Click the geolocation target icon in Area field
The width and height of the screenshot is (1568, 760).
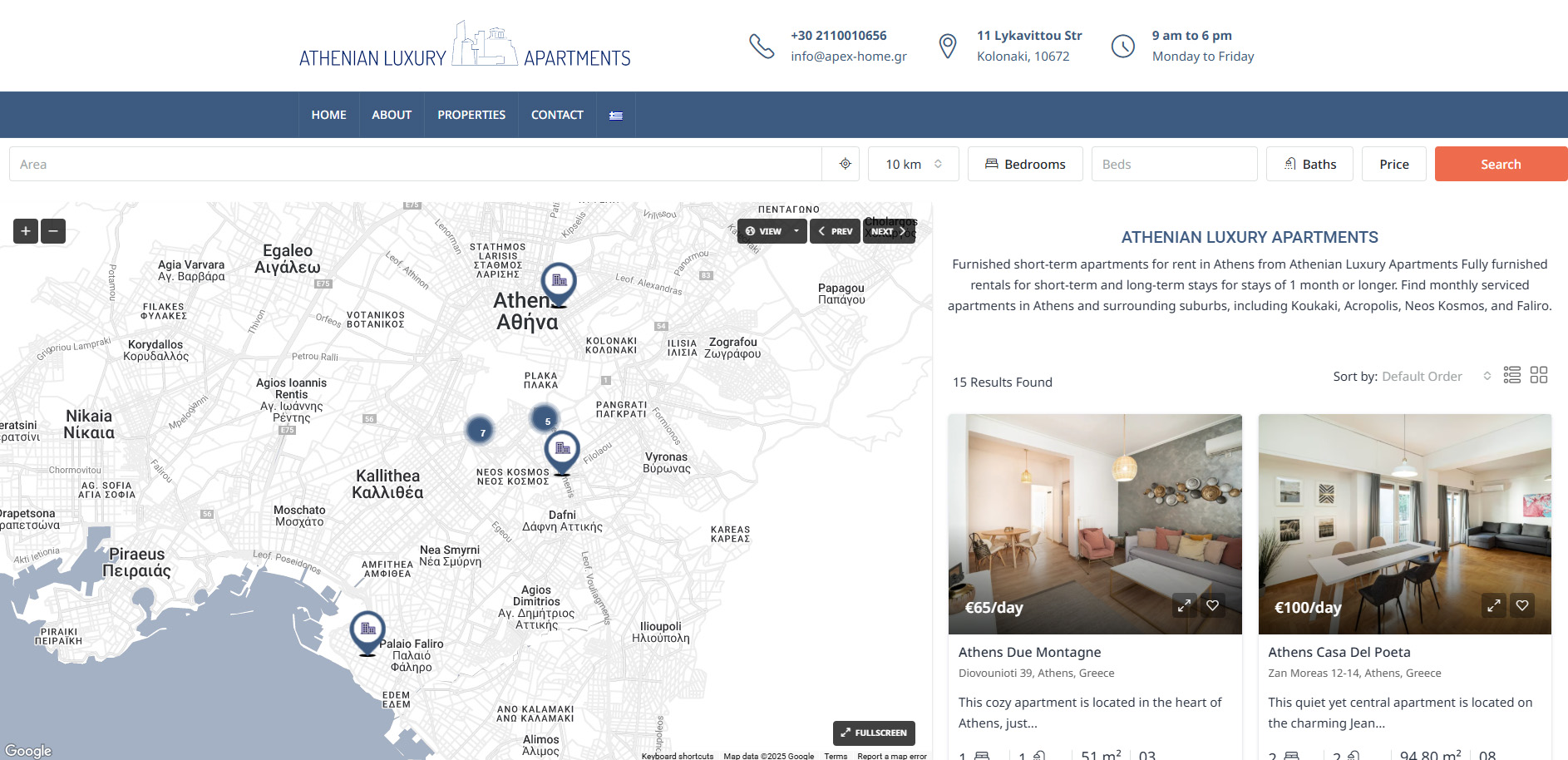tap(845, 164)
